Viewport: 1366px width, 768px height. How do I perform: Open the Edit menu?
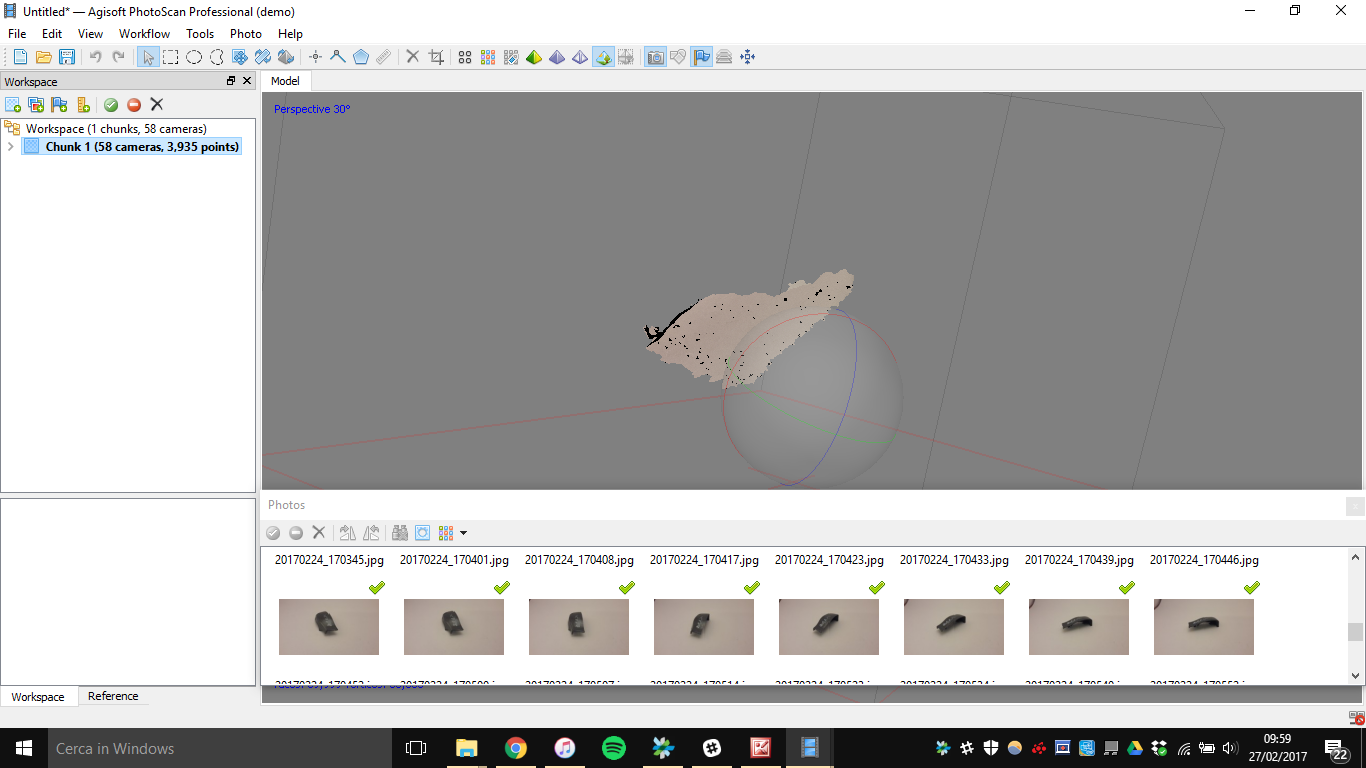(52, 34)
